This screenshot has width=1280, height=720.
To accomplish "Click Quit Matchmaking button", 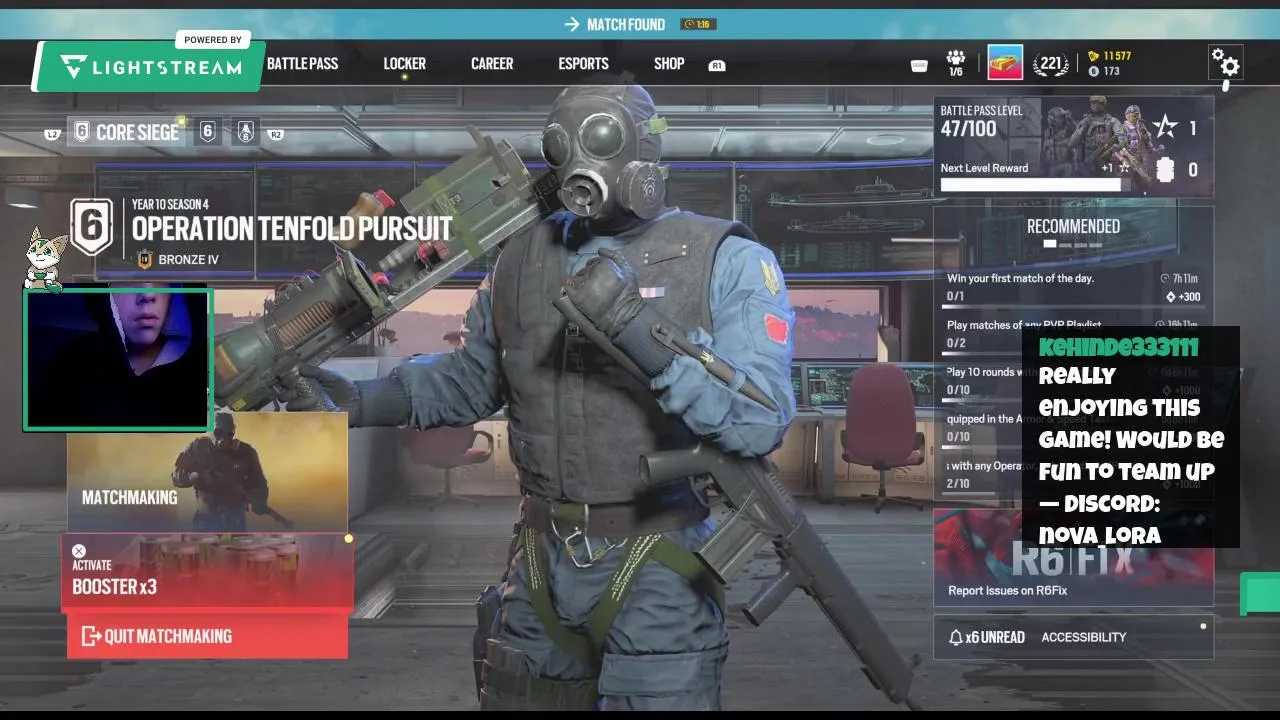I will (207, 636).
